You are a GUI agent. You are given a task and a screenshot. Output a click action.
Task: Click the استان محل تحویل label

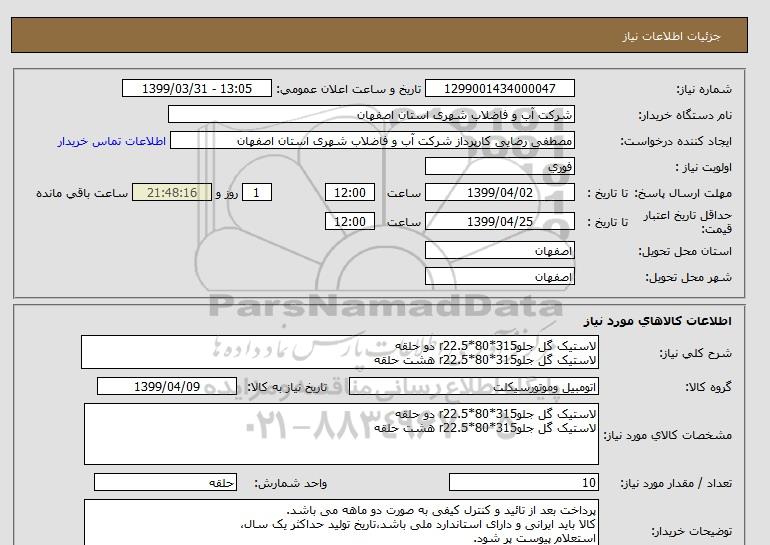tap(685, 251)
